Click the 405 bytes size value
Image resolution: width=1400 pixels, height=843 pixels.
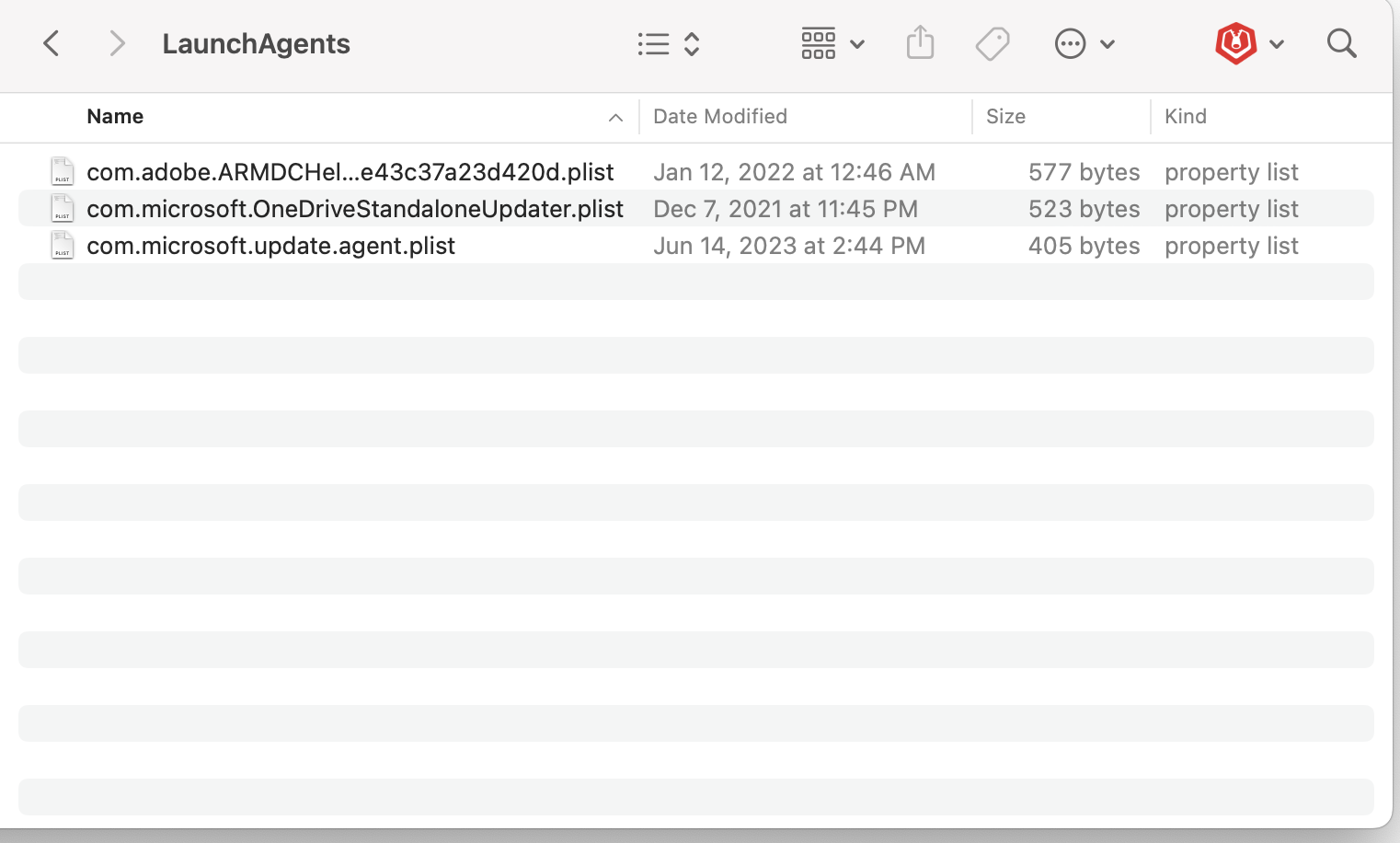pyautogui.click(x=1084, y=246)
